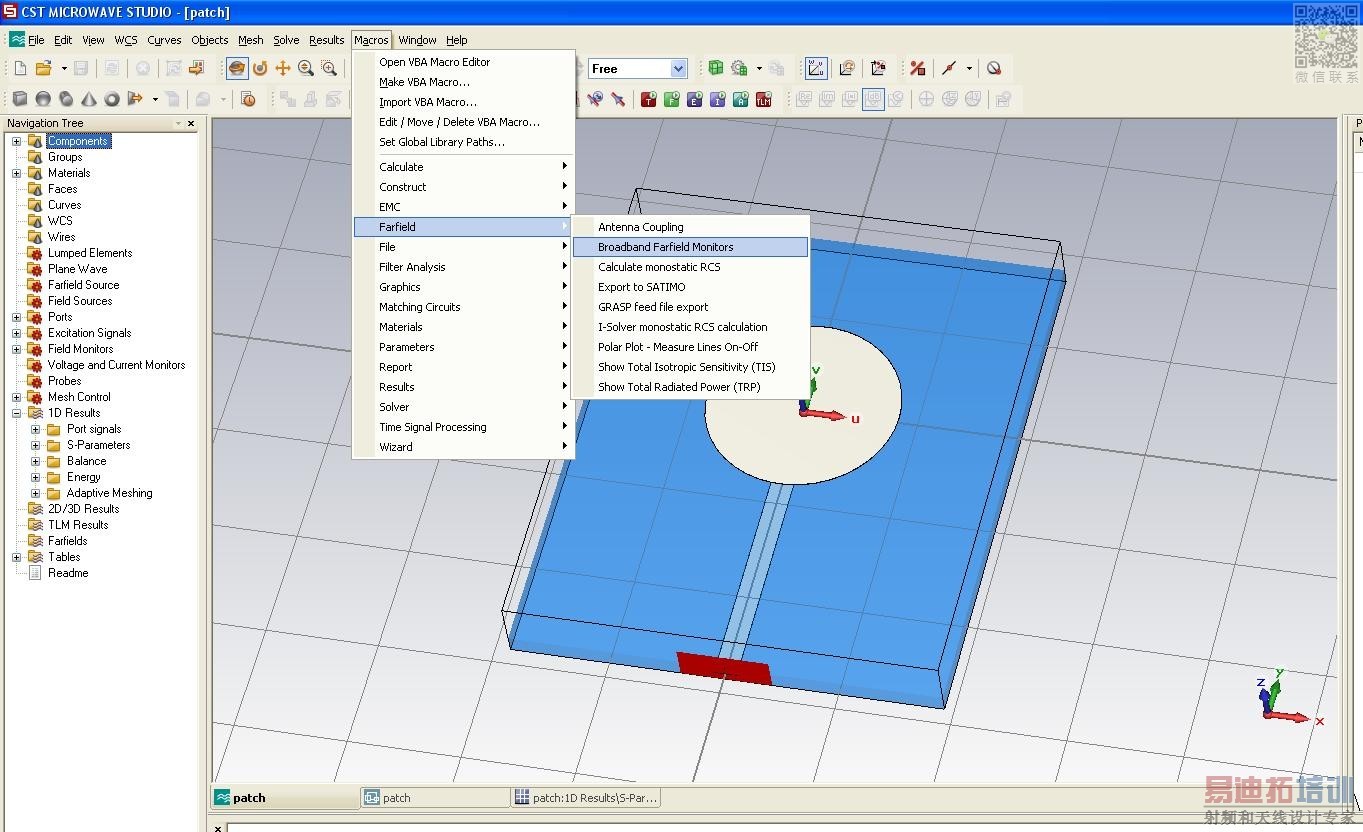Expand the Components tree node
This screenshot has width=1363, height=832.
pos(16,141)
